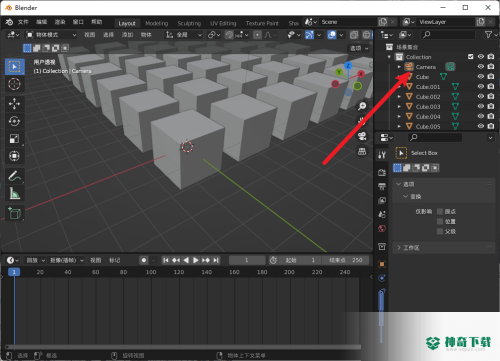This screenshot has width=500, height=361.
Task: Switch to the UV Editing workspace tab
Action: [x=223, y=23]
